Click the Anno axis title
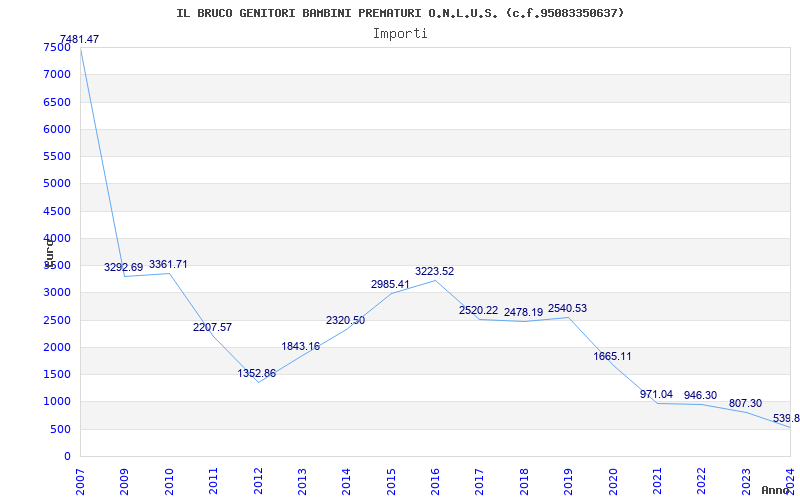The image size is (800, 500). pos(776,491)
